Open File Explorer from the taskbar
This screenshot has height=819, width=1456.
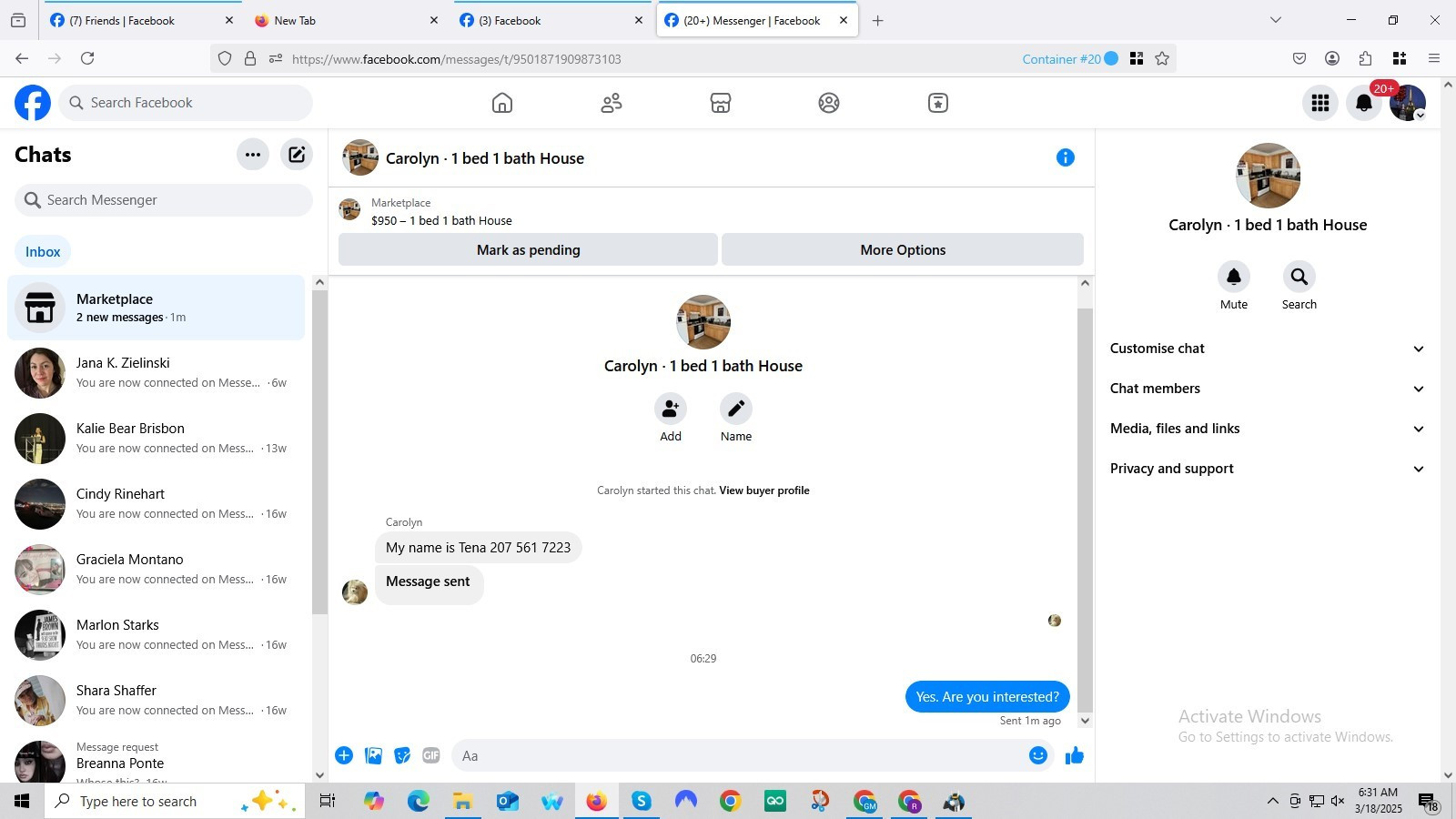pyautogui.click(x=462, y=801)
